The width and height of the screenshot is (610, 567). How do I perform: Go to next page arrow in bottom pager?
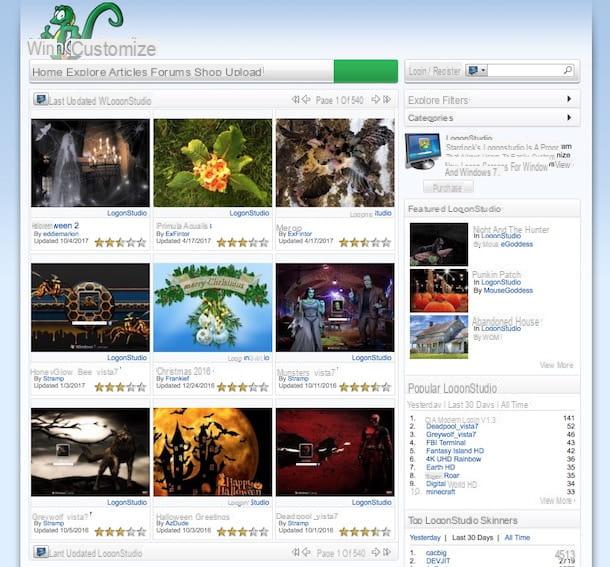tap(375, 552)
